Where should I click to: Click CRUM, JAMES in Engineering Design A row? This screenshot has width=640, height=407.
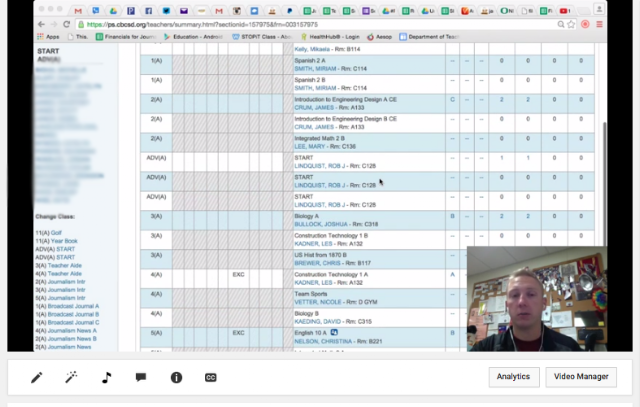314,108
